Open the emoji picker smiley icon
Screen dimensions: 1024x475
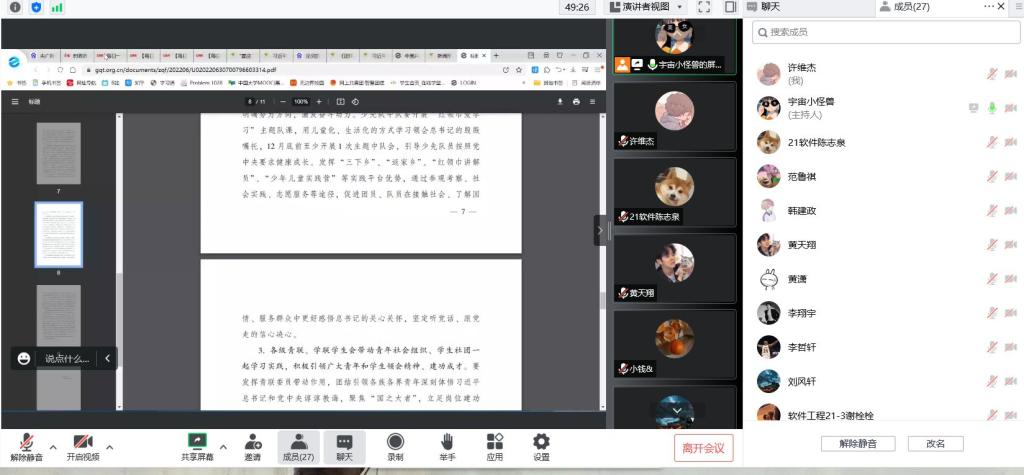24,358
